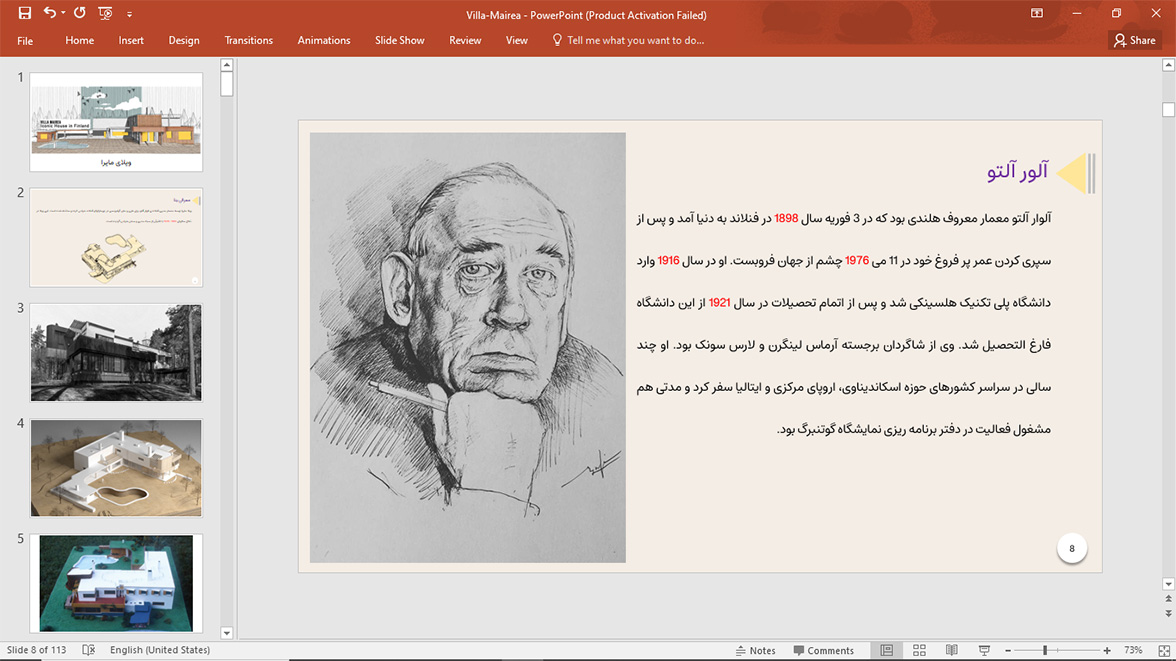Viewport: 1176px width, 661px height.
Task: Open Ribbon Display Options
Action: (1036, 14)
